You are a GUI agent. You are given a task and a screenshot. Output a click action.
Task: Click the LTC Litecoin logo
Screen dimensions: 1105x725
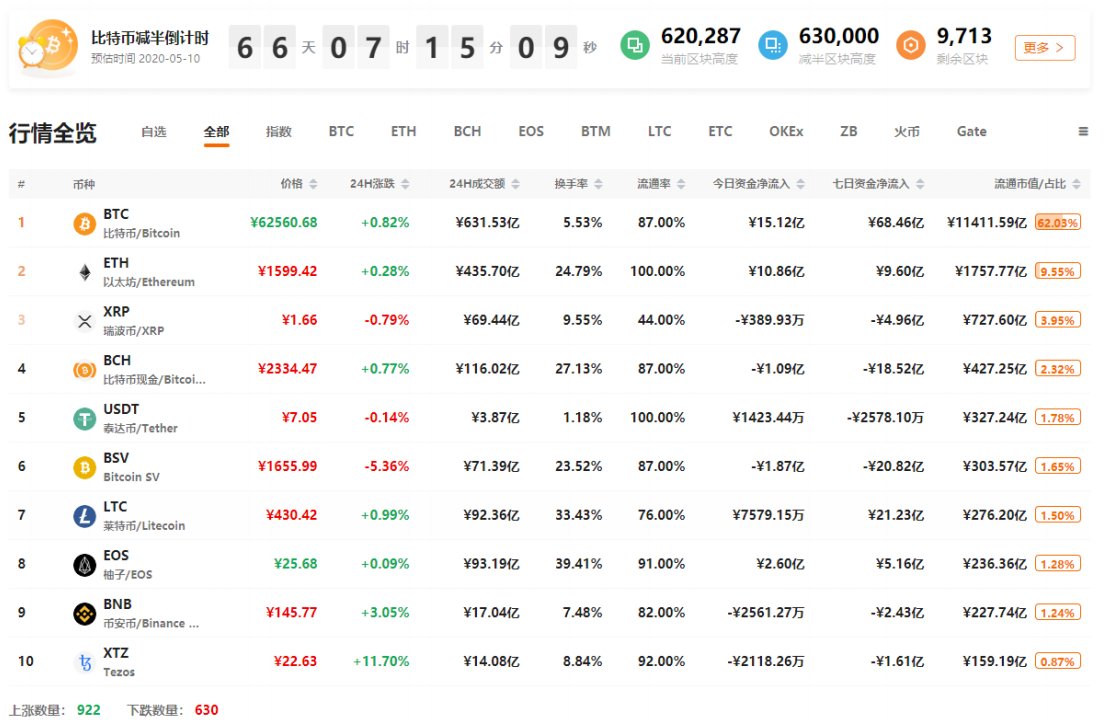tap(85, 516)
